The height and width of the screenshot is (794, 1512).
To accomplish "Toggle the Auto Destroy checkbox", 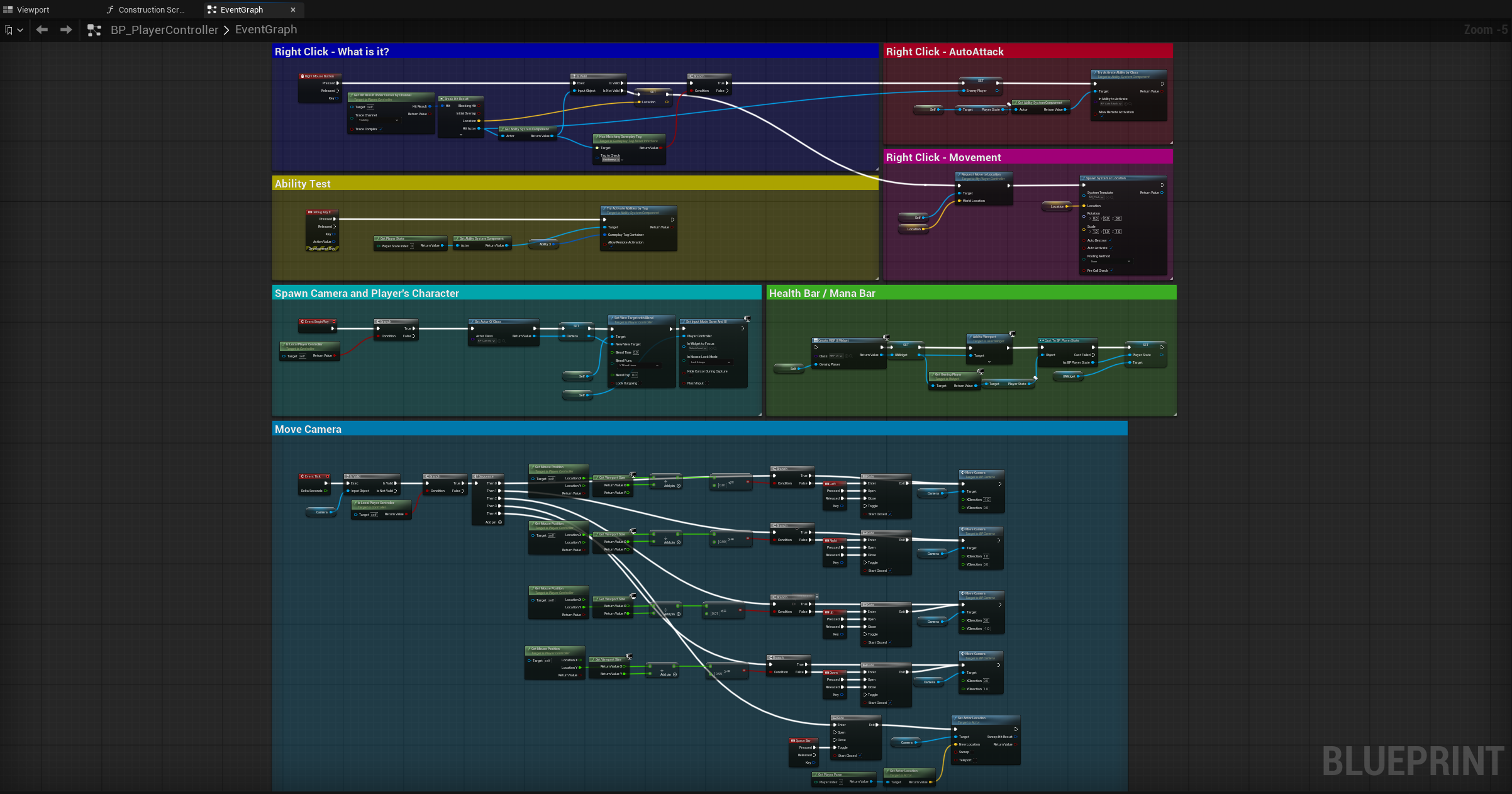I will coord(1110,240).
